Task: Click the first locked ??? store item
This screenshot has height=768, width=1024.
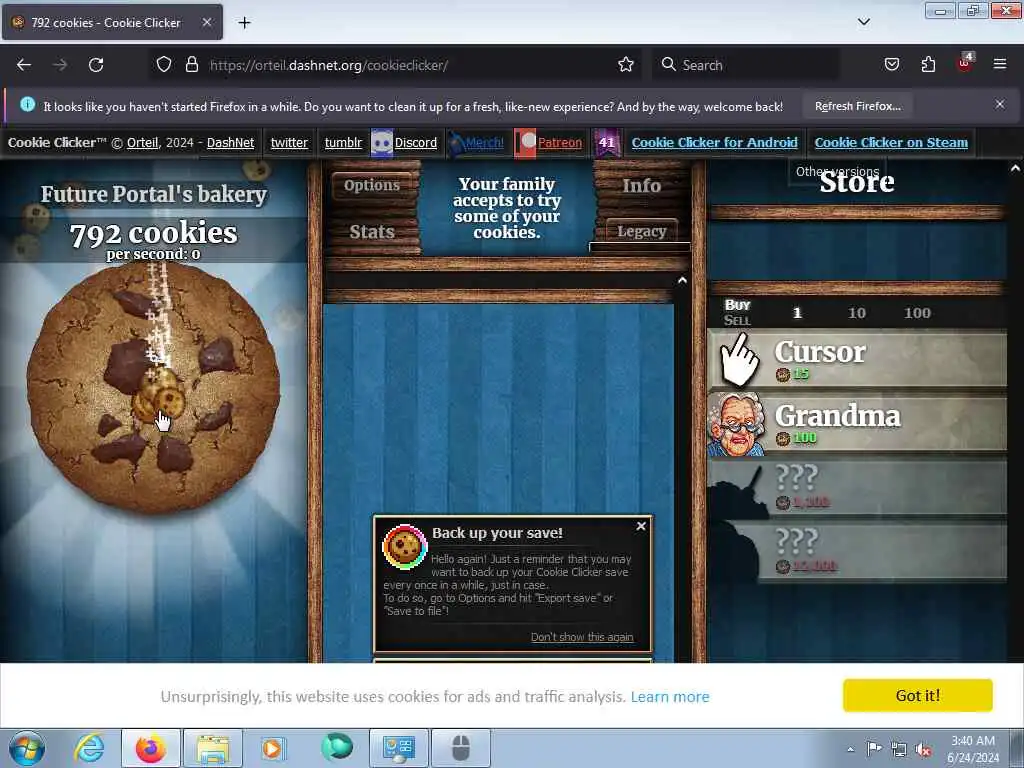Action: [857, 488]
